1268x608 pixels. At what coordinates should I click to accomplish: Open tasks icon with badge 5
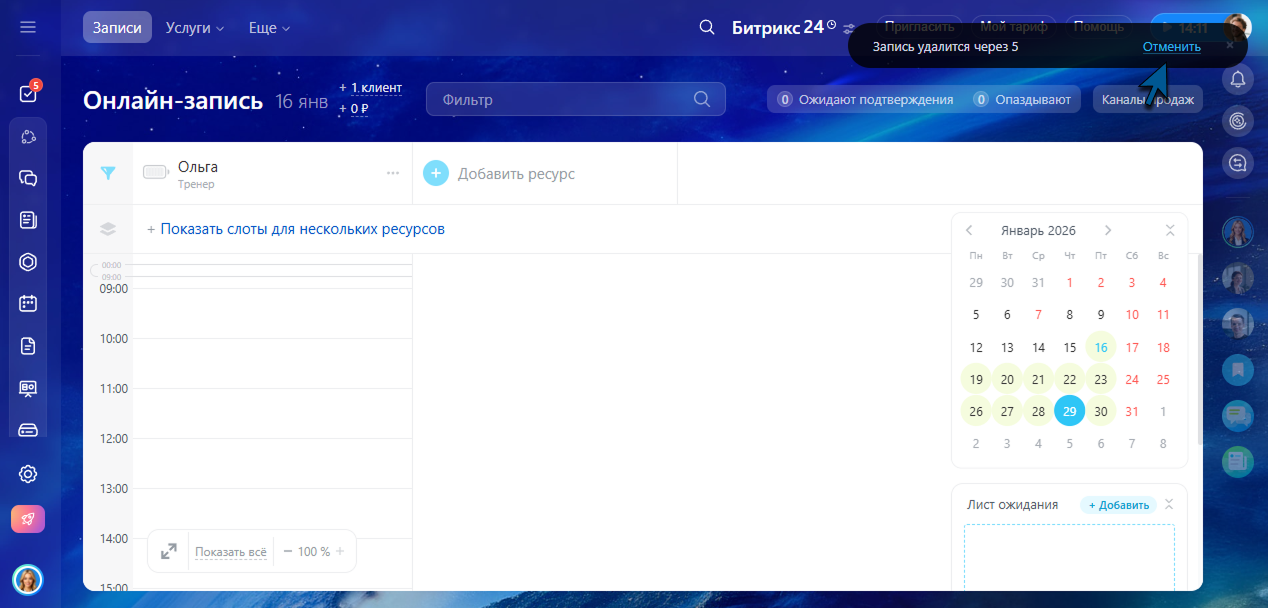28,93
